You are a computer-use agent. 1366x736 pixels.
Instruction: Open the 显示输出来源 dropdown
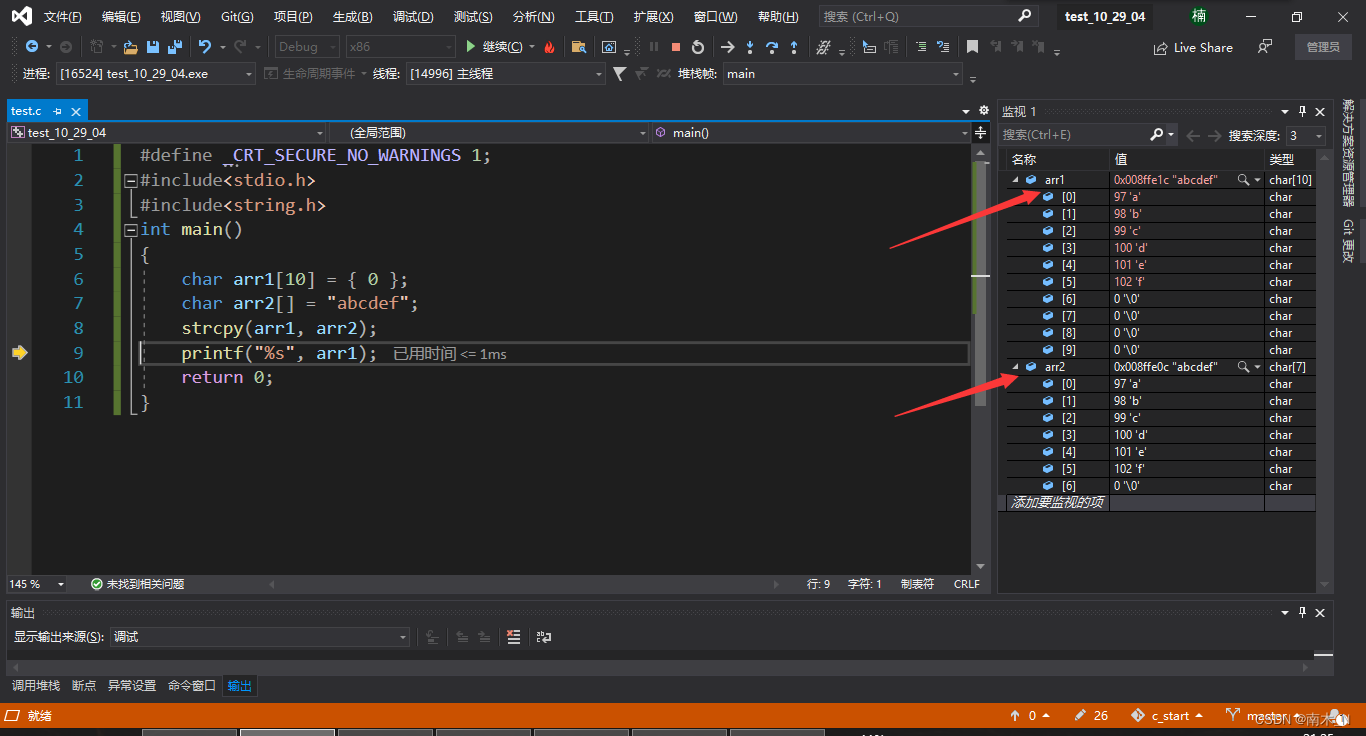click(260, 637)
